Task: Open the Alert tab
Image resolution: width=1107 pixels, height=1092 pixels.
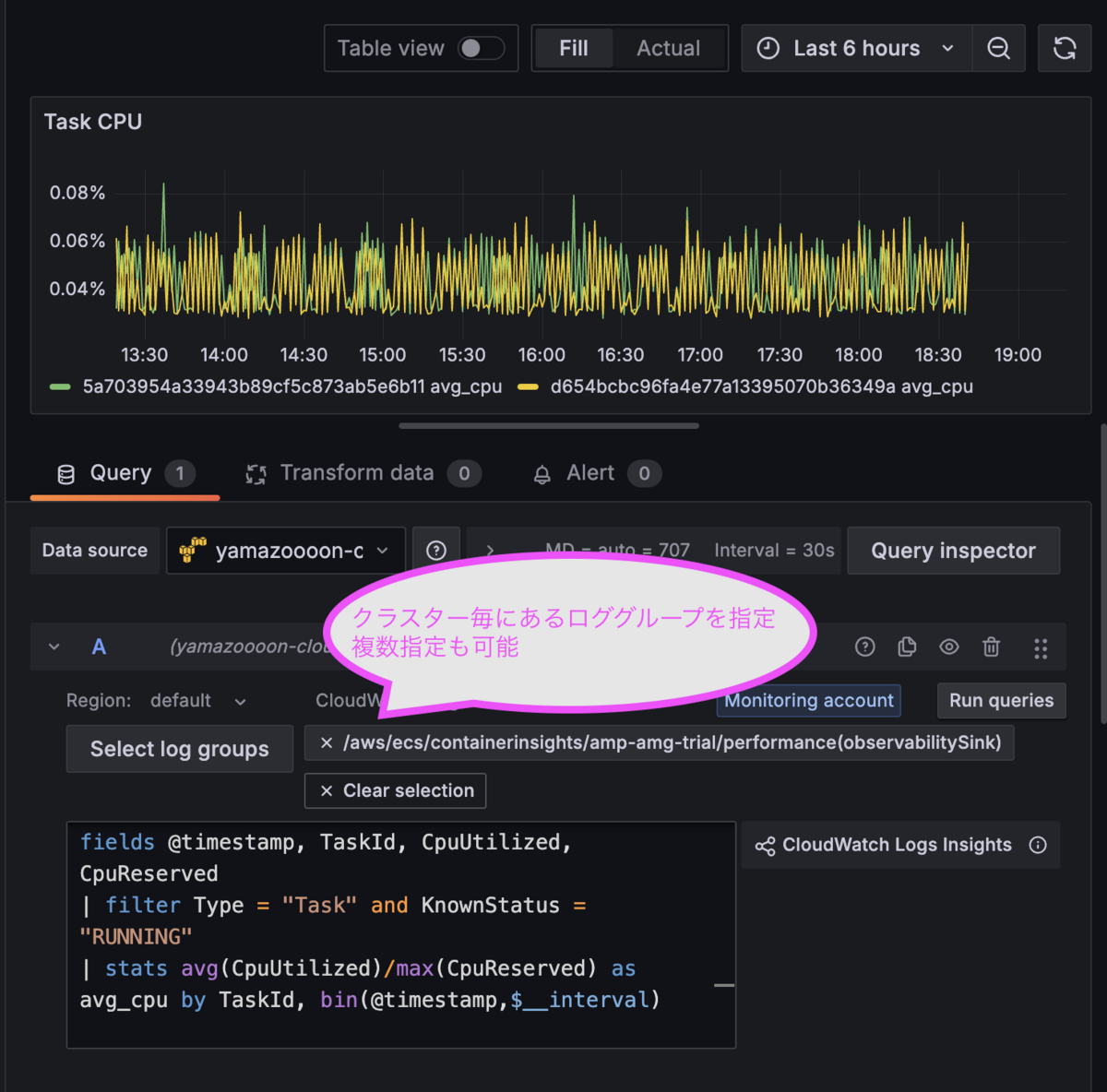Action: tap(590, 472)
